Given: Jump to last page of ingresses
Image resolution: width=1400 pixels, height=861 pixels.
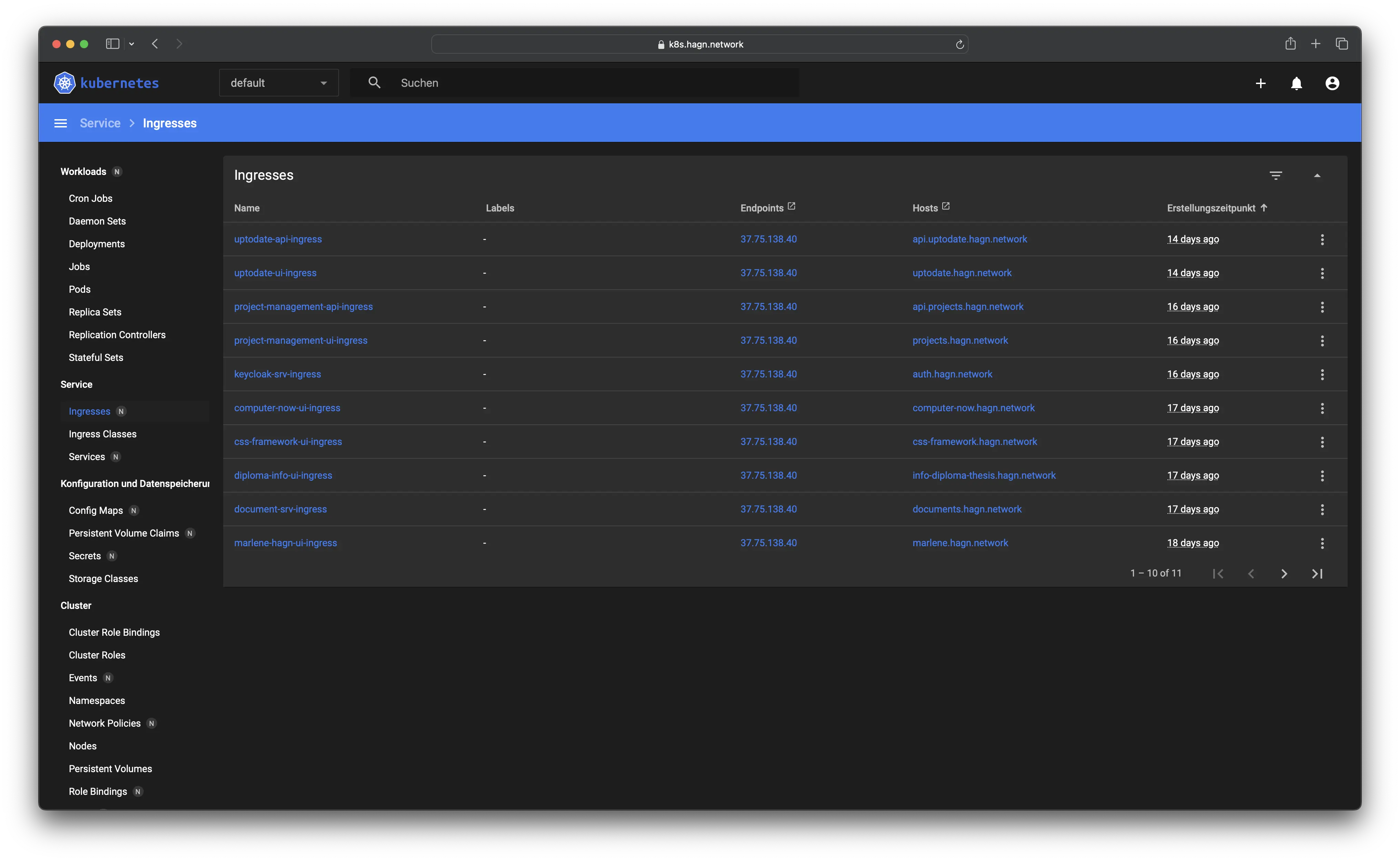Looking at the screenshot, I should pyautogui.click(x=1317, y=574).
